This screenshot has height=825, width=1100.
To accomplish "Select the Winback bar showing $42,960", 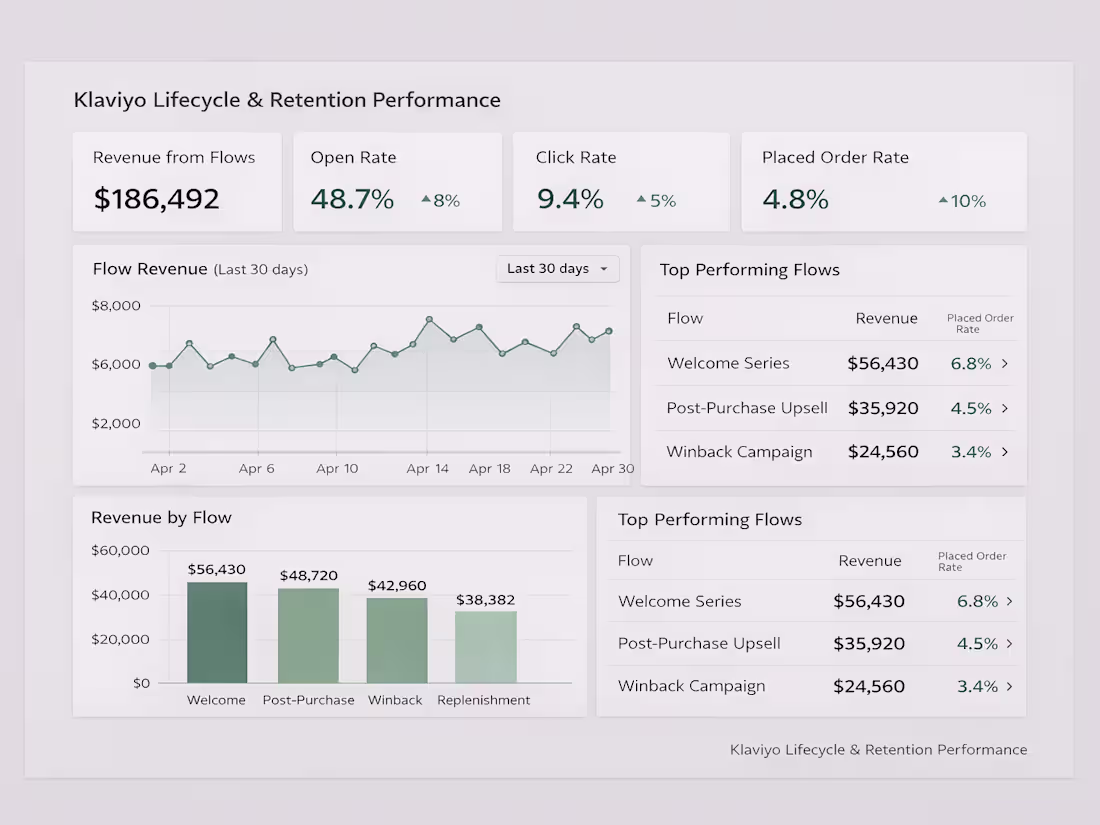I will pos(397,640).
